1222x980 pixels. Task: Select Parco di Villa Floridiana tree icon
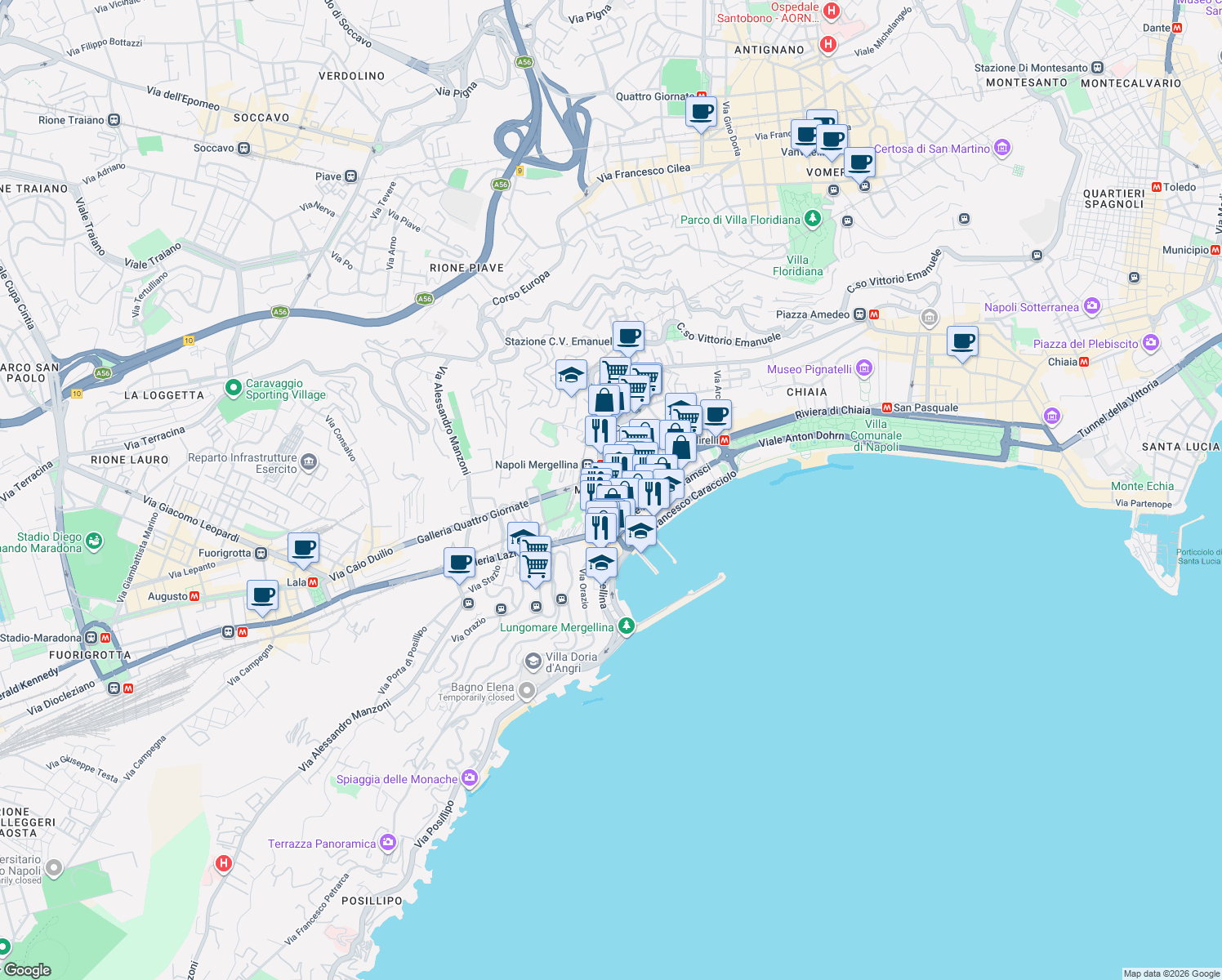[x=812, y=218]
